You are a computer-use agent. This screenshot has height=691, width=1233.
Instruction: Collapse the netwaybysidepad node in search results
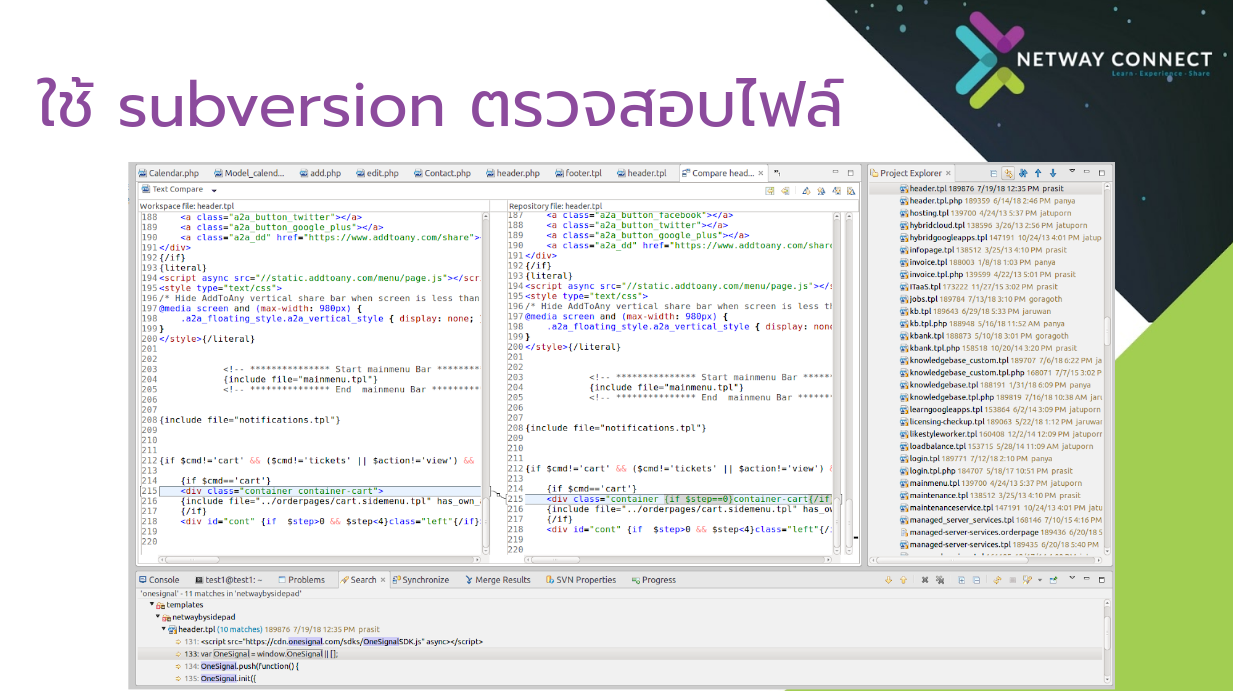tap(158, 617)
